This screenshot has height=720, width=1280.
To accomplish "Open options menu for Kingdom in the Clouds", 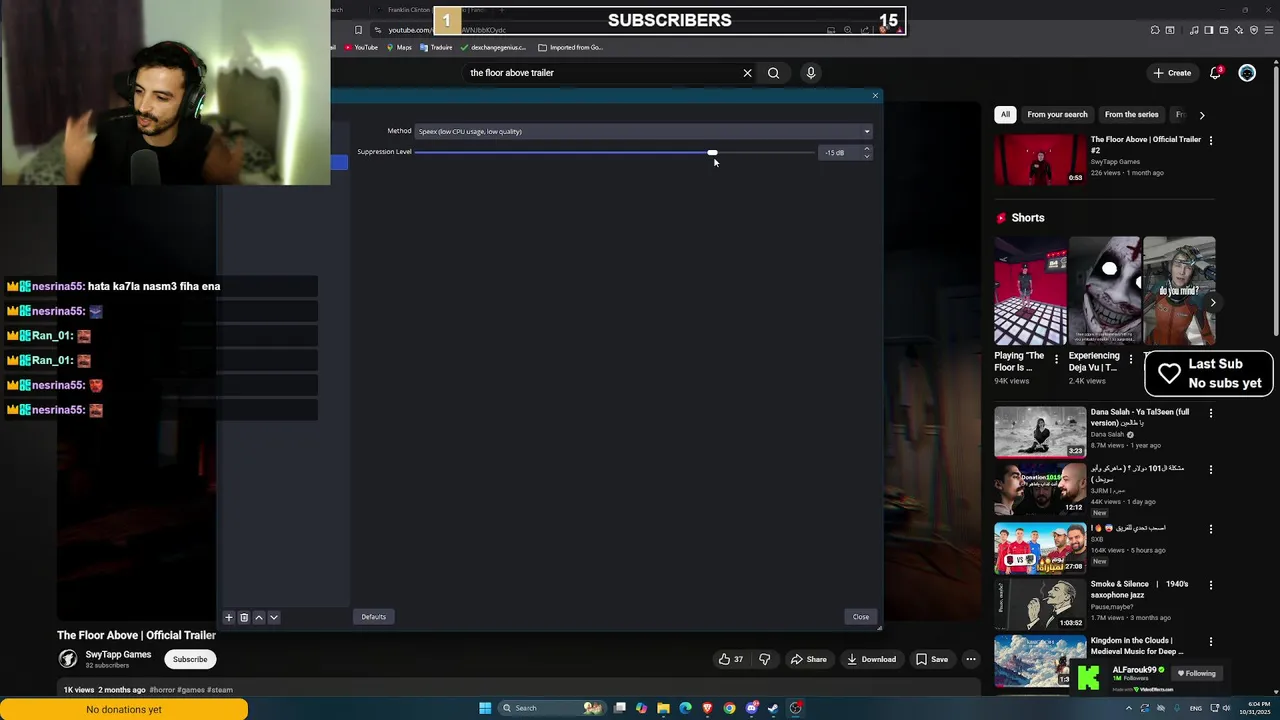I will click(1211, 642).
